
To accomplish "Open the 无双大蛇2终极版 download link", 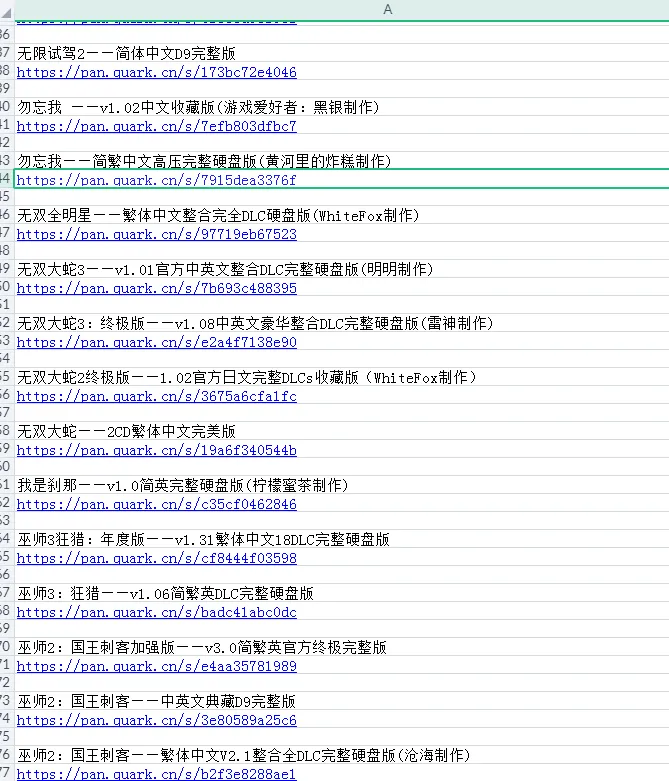I will pos(156,396).
